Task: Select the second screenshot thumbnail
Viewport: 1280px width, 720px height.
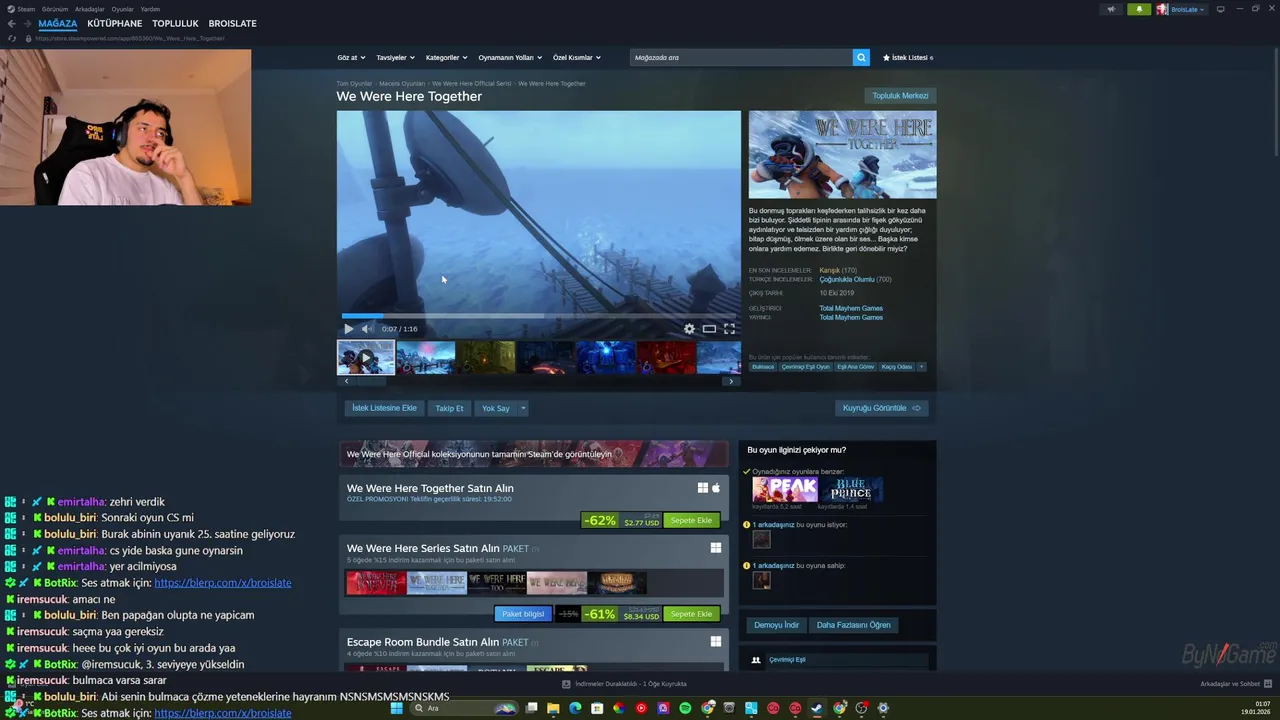Action: coord(425,357)
